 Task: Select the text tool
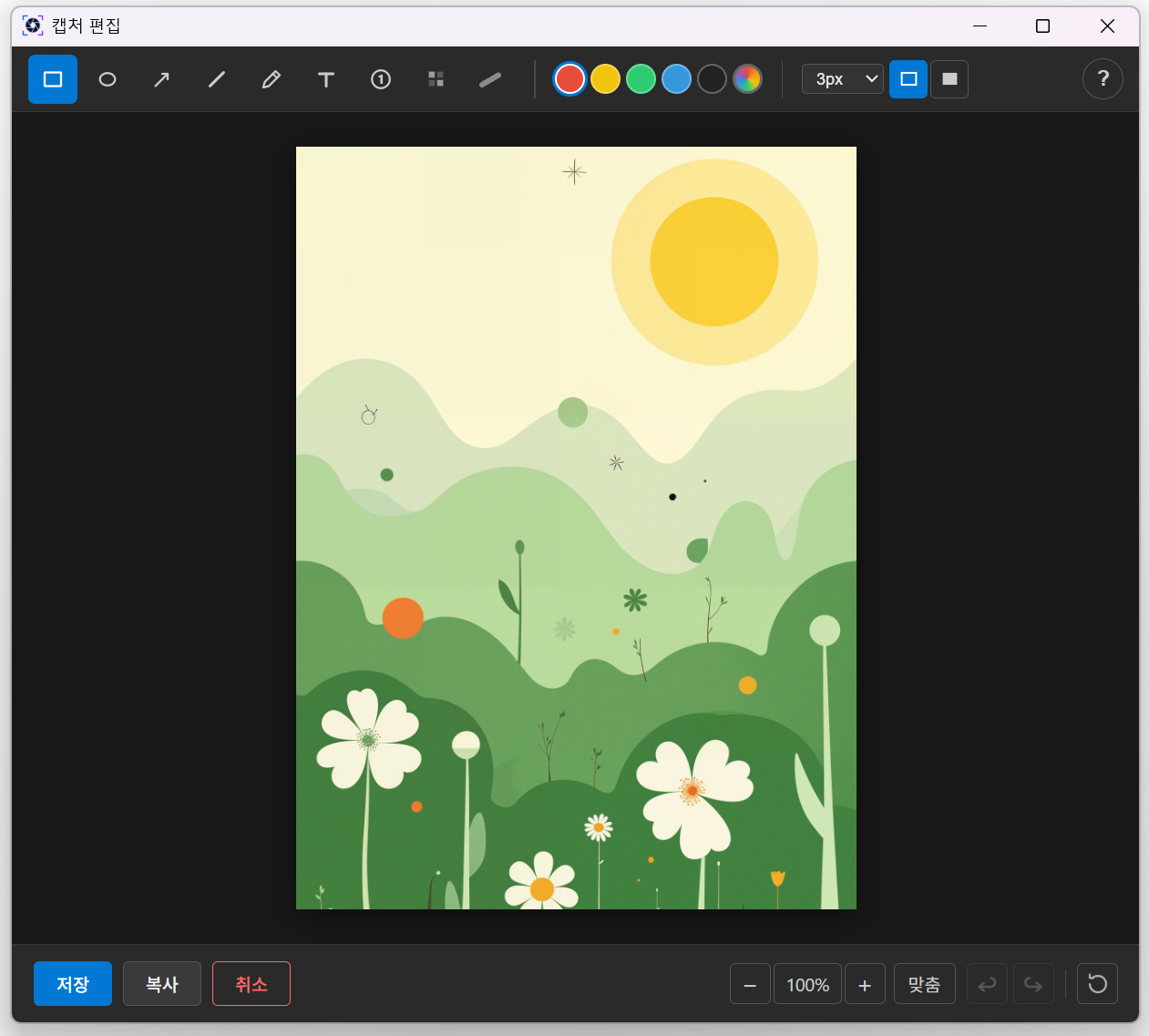(326, 79)
